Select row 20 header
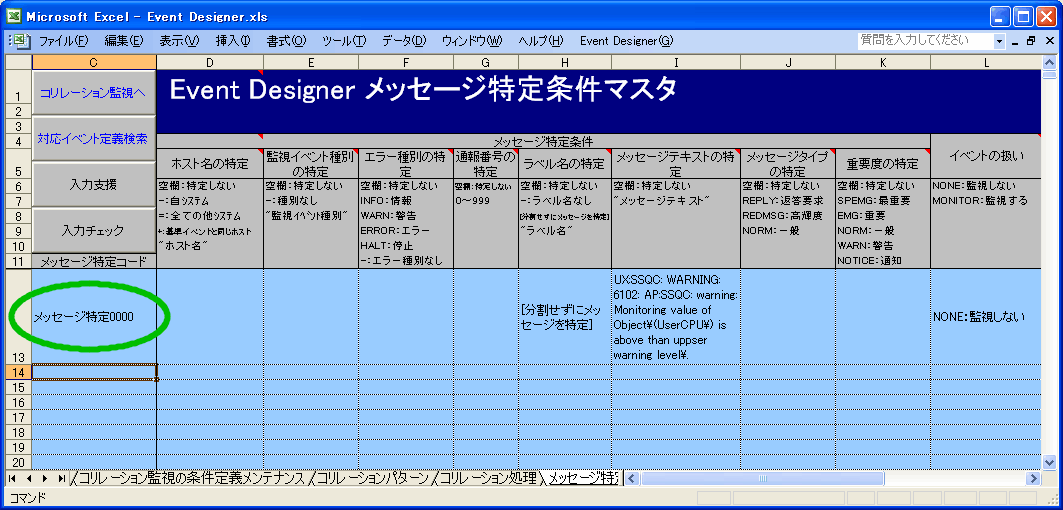This screenshot has height=510, width=1063. pos(18,461)
